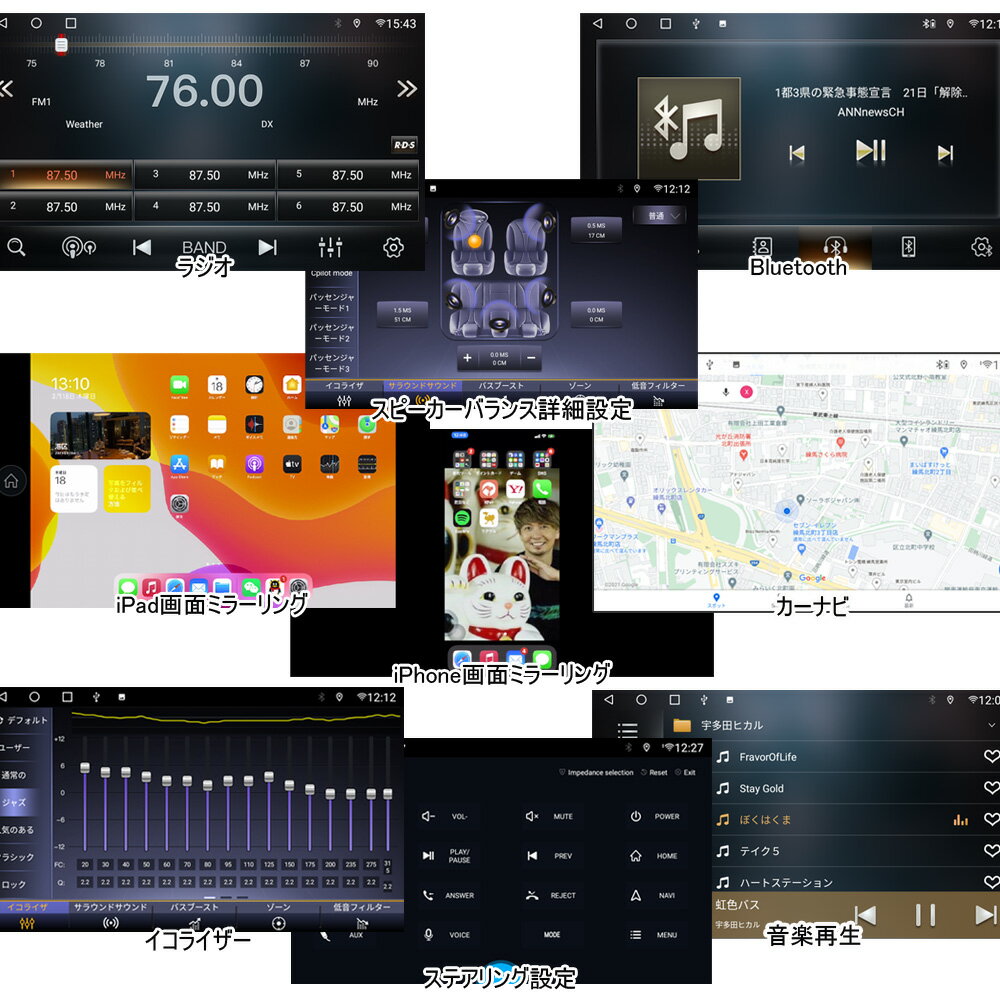1000x1000 pixels.
Task: Switch to the バスブースト tab in speaker settings
Action: point(500,386)
